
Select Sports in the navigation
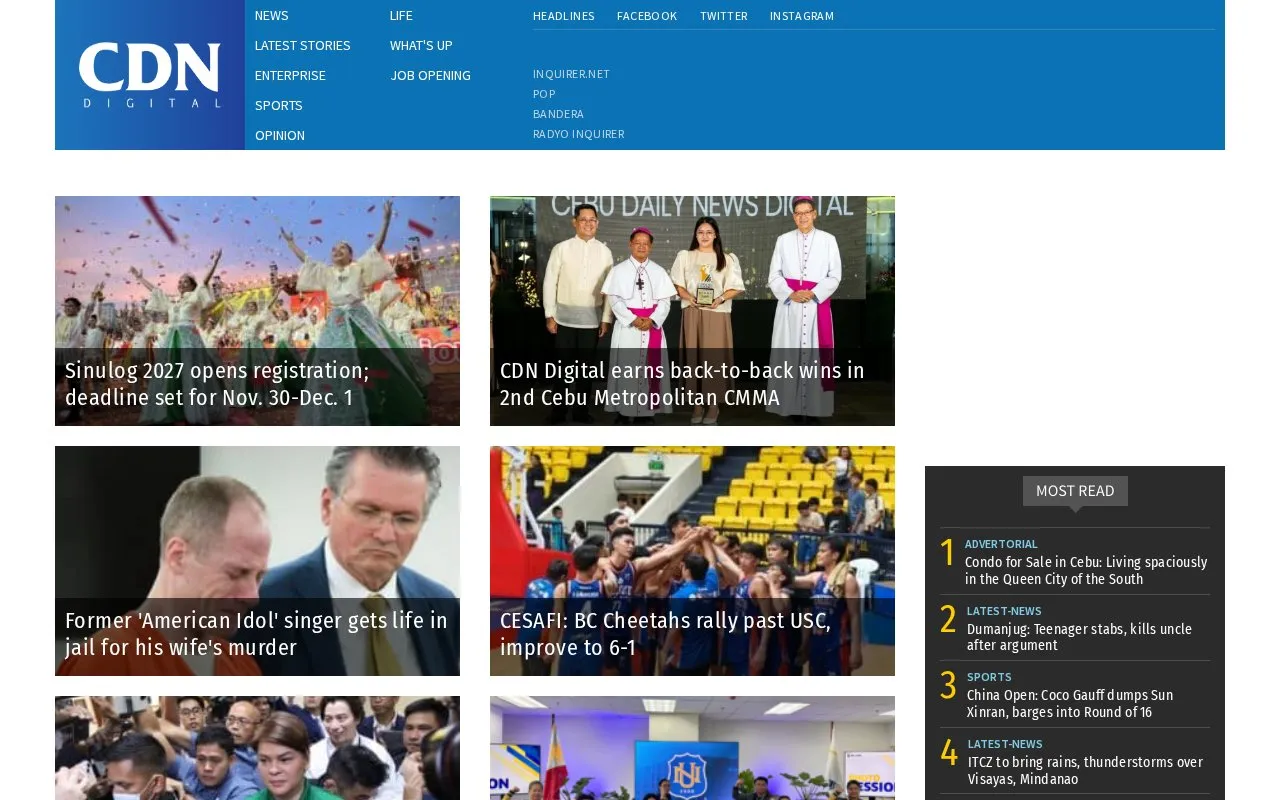pos(278,106)
